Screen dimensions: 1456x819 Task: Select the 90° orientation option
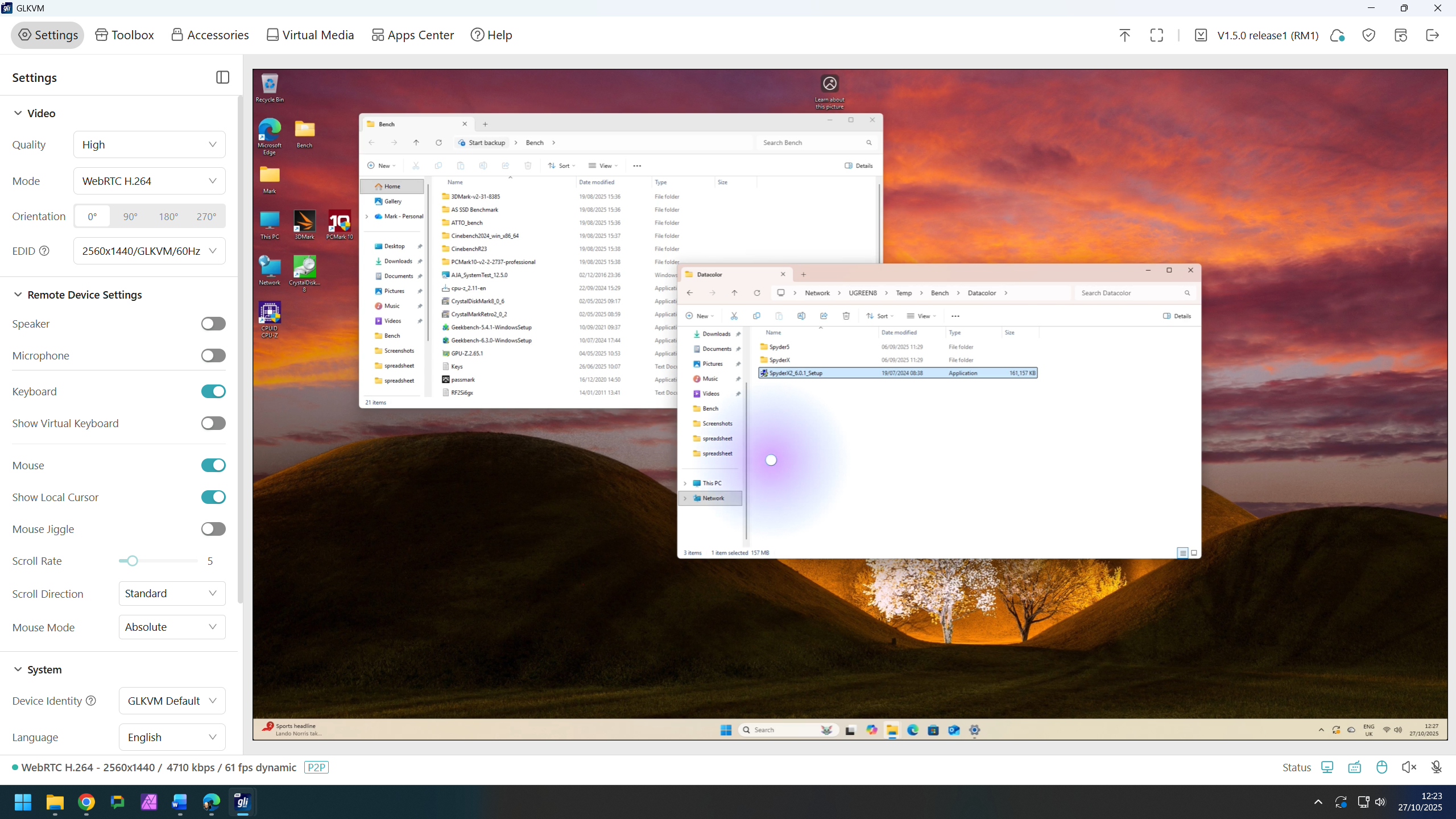130,217
